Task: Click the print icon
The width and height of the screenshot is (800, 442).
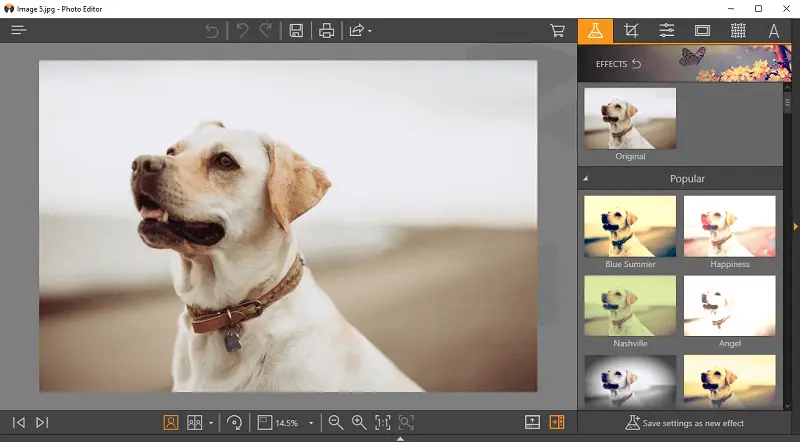Action: click(326, 31)
